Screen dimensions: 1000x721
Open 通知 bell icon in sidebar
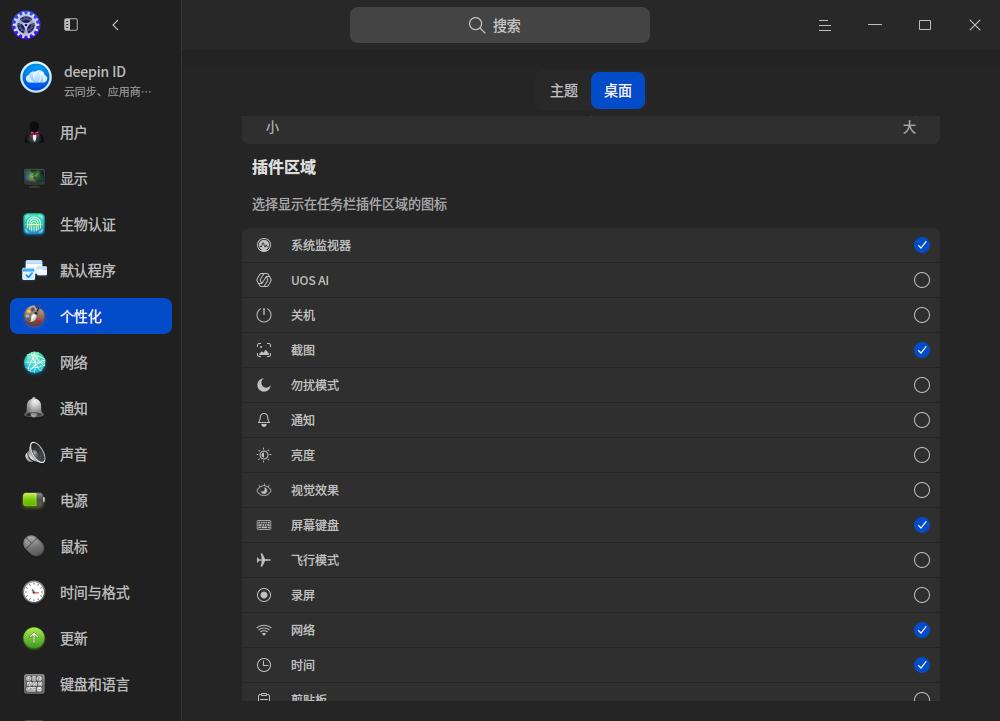click(x=34, y=408)
